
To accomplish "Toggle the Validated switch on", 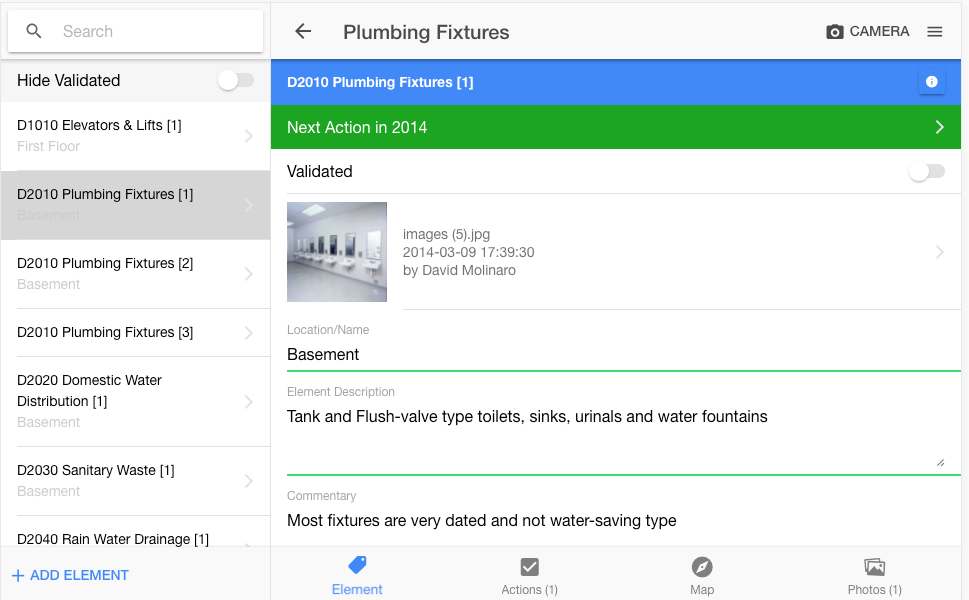I will click(x=926, y=172).
